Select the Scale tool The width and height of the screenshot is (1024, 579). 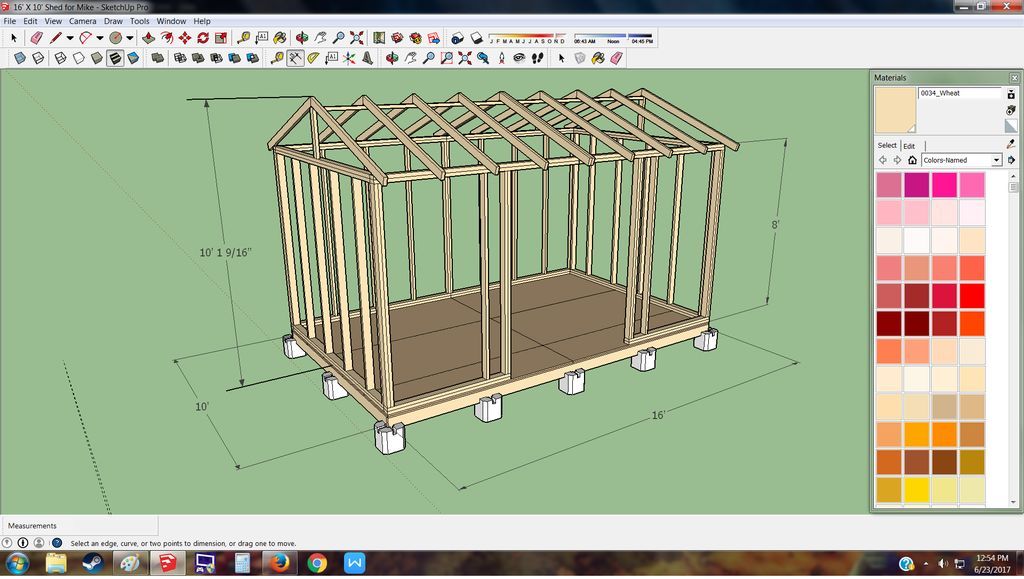click(221, 38)
